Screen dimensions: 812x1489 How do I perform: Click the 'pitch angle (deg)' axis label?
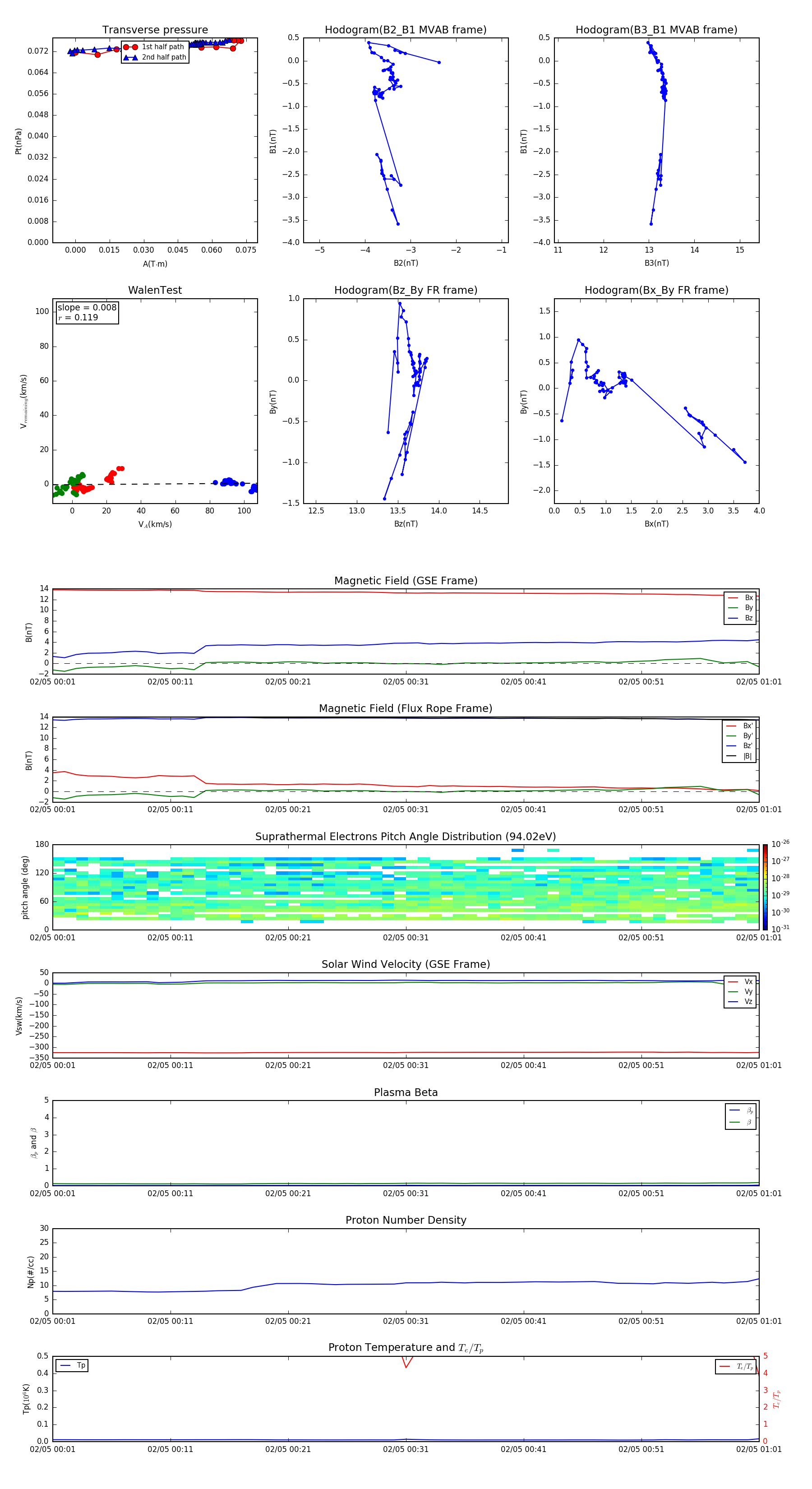[x=25, y=887]
